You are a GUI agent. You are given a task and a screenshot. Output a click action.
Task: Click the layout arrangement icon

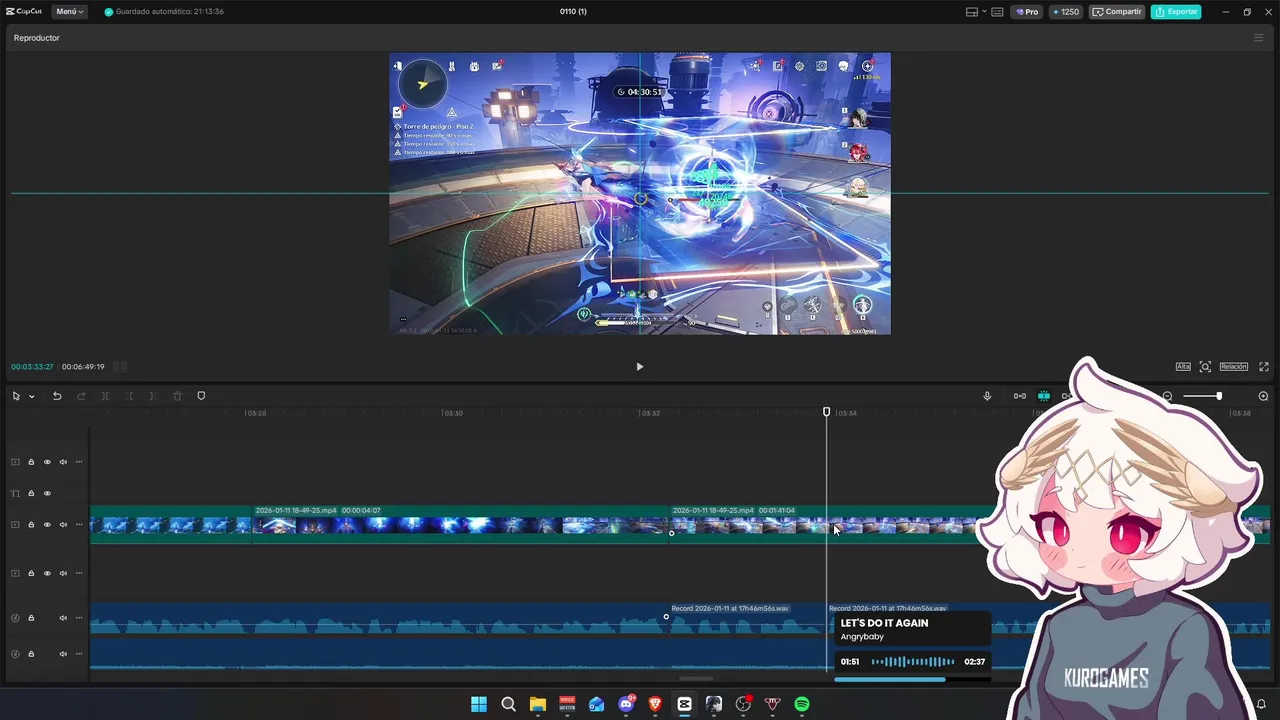(x=971, y=12)
